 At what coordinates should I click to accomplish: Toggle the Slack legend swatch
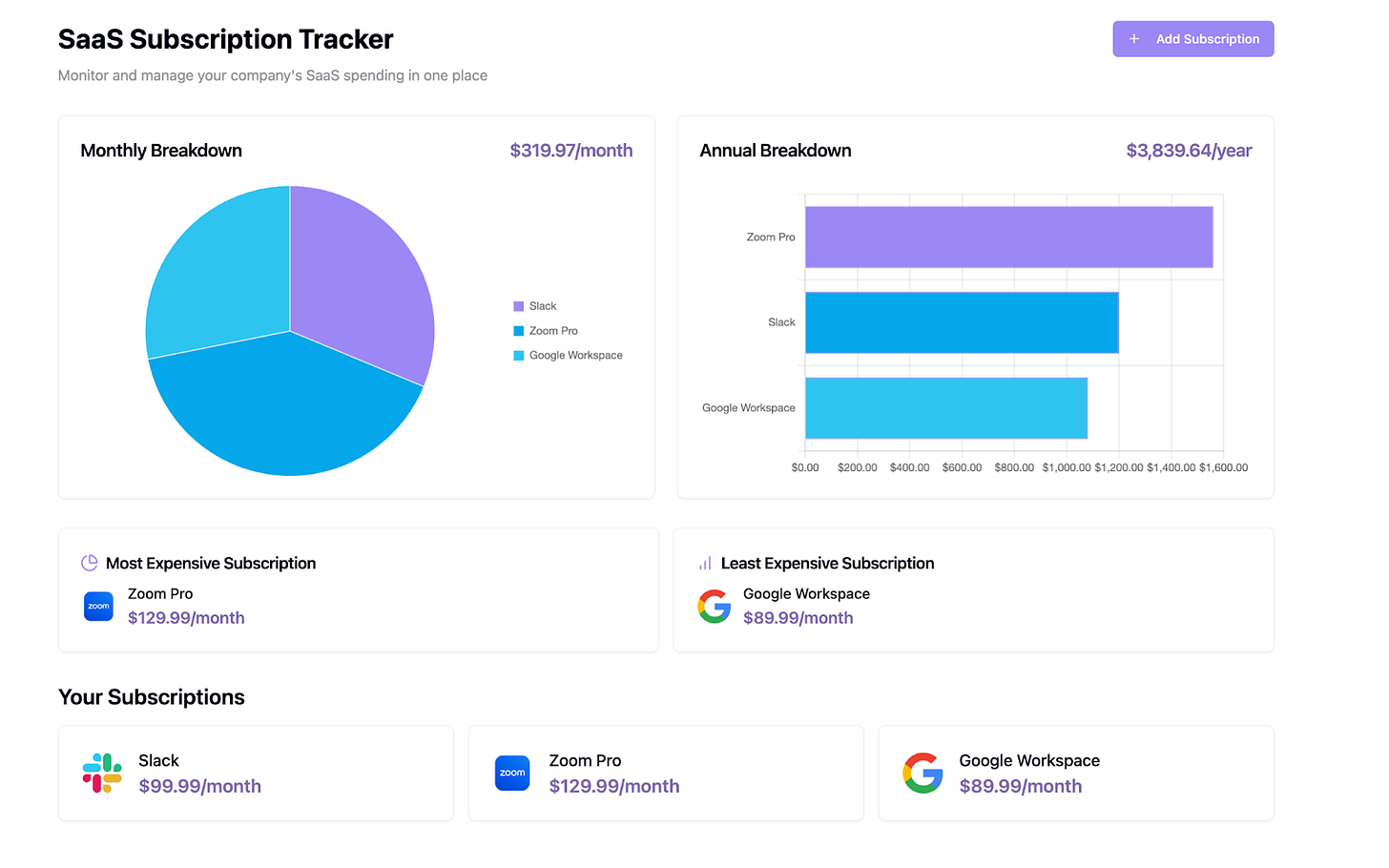click(x=519, y=306)
